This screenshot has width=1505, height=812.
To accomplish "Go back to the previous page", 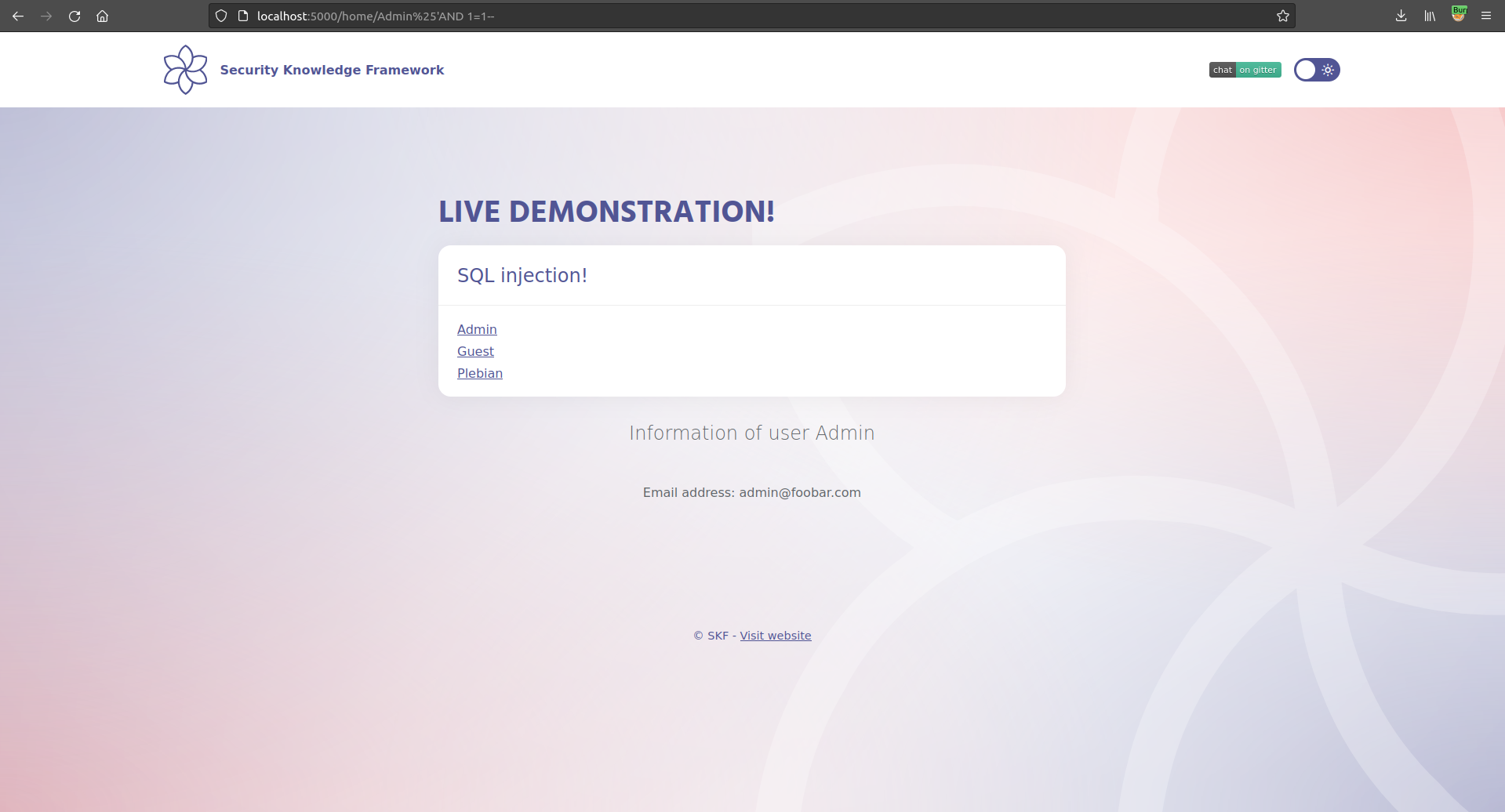I will click(x=18, y=16).
